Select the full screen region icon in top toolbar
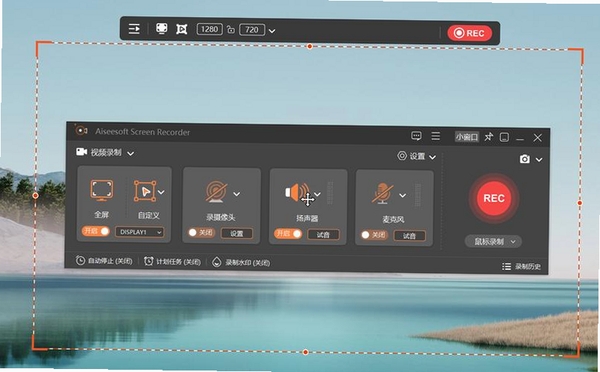Screen dimensions: 600x372 (x=161, y=29)
